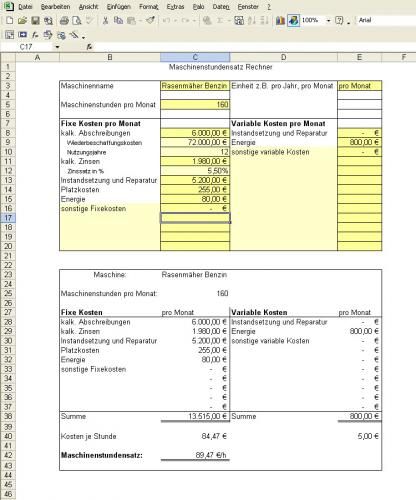Click the Redo arrow icon
The image size is (416, 500).
click(185, 21)
